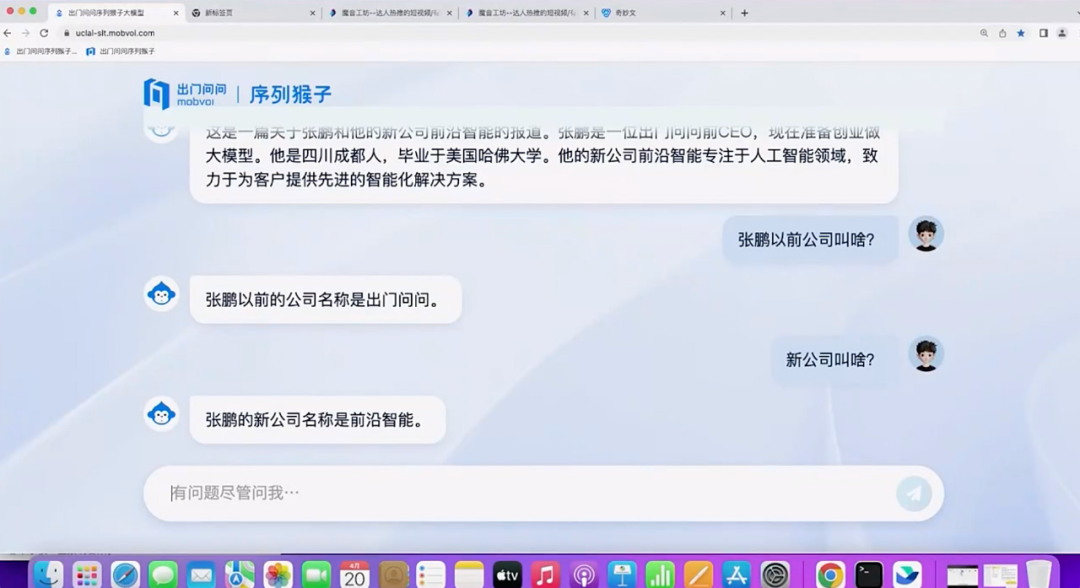Click the reply 张鹏的新公司名称是前沿智能。

pos(318,420)
